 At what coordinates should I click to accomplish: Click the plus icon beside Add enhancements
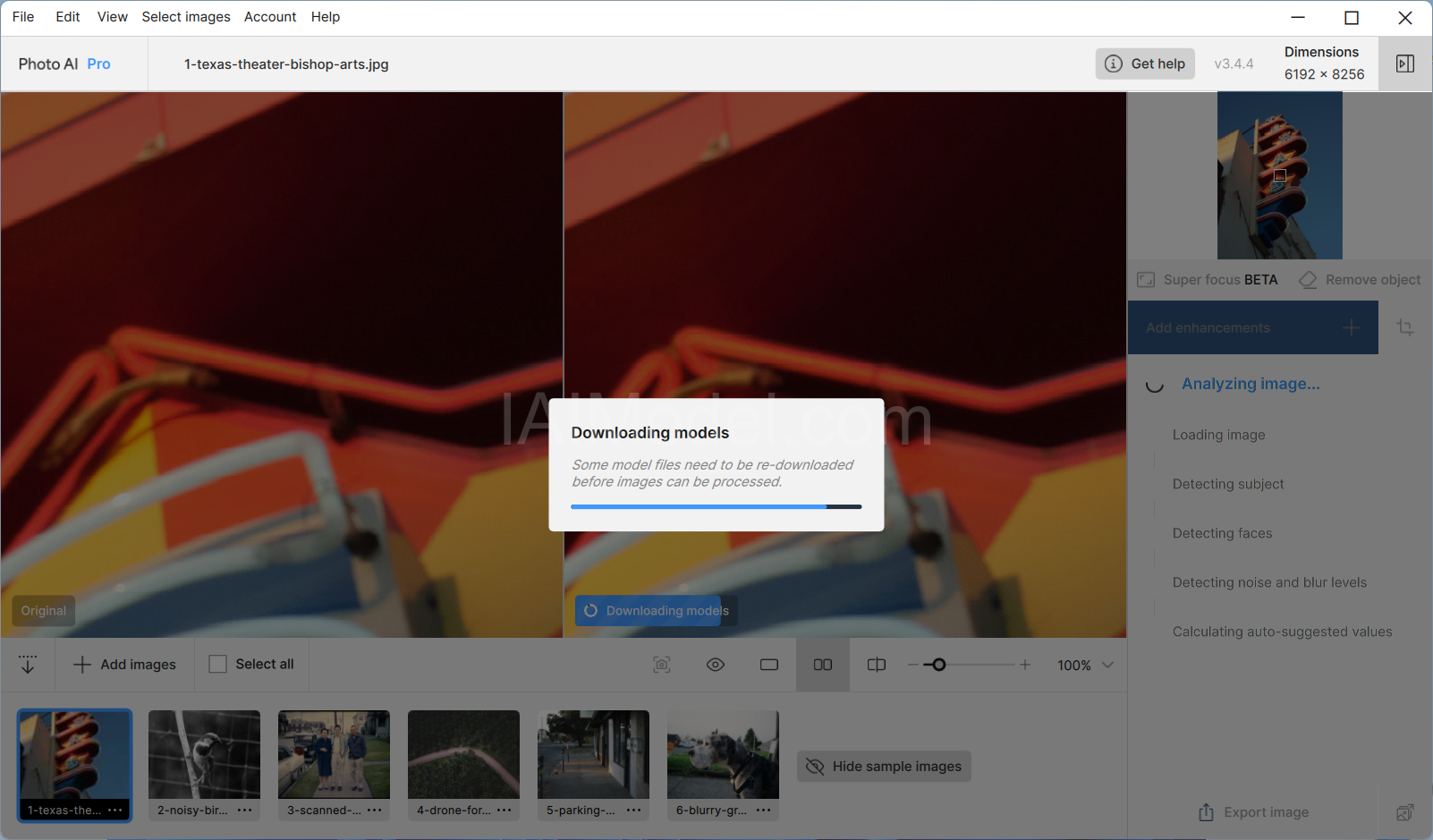[x=1352, y=327]
